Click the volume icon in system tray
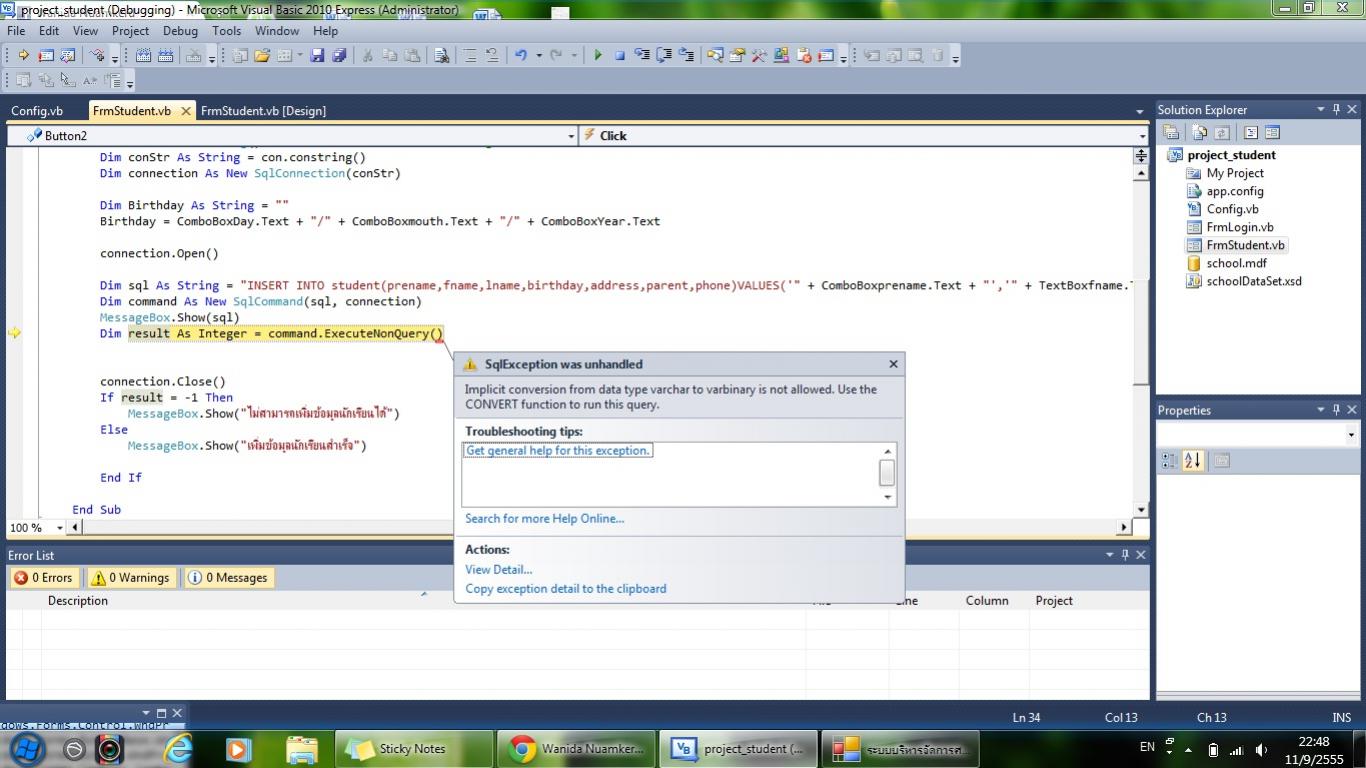 click(1260, 750)
